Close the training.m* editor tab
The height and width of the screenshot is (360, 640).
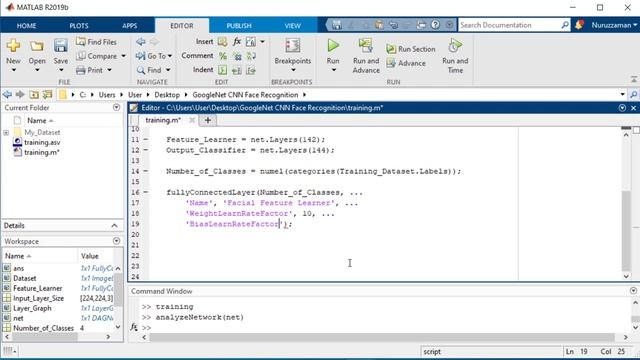[x=192, y=120]
